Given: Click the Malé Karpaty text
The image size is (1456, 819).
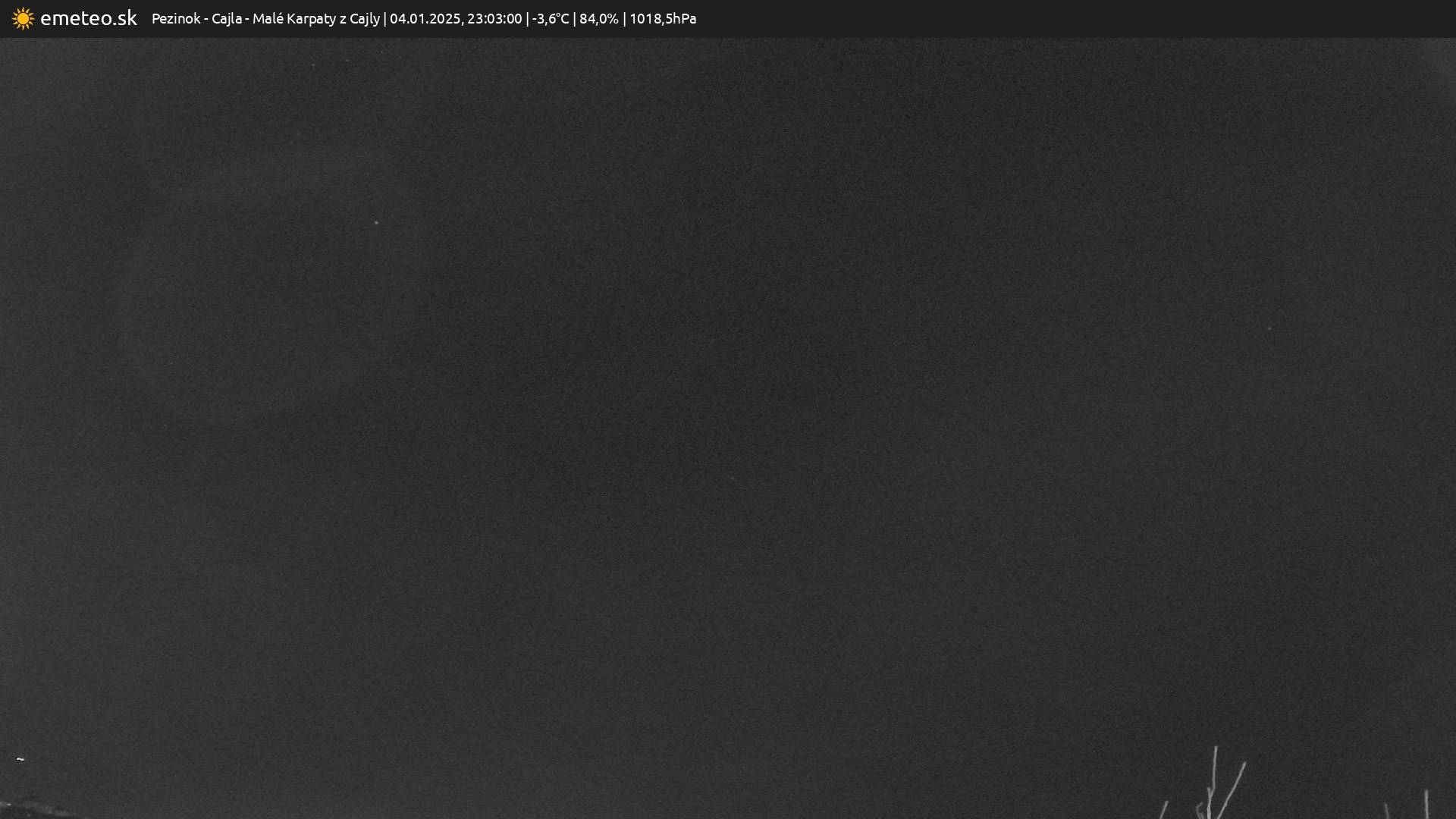Looking at the screenshot, I should (293, 18).
